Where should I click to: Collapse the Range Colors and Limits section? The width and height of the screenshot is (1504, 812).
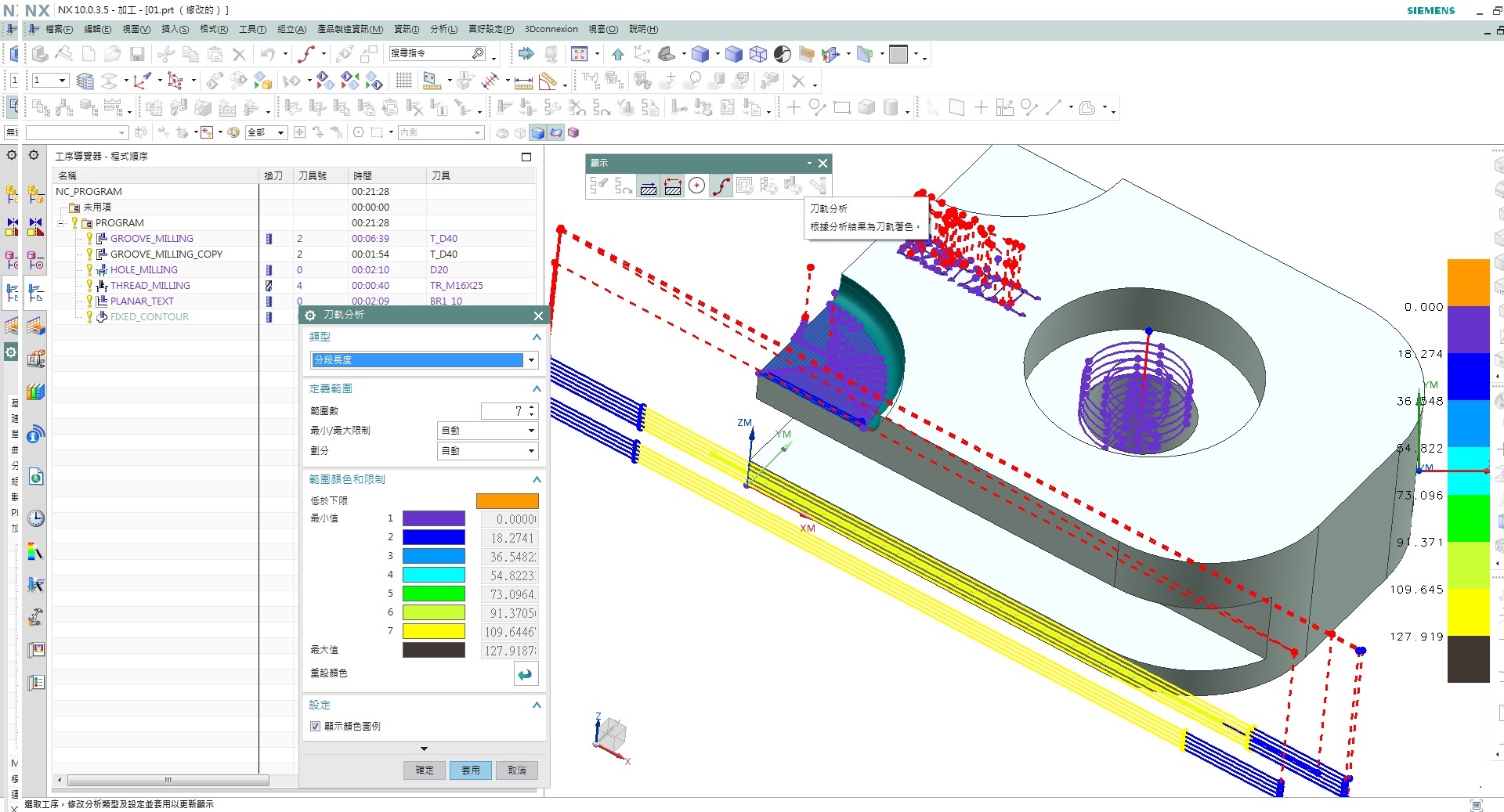[537, 479]
